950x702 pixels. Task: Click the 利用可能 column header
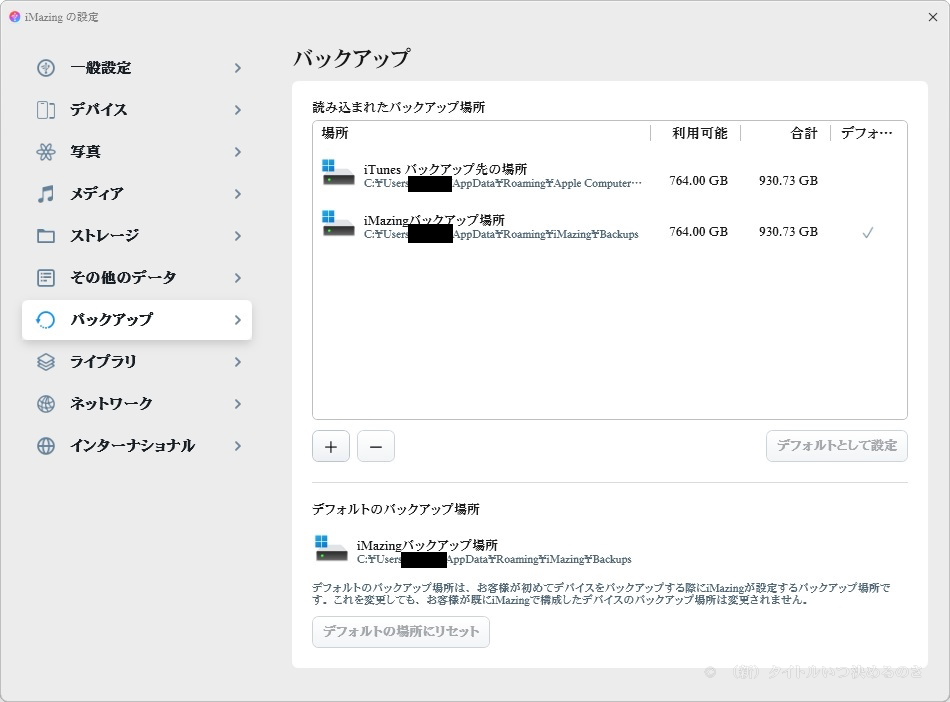click(x=700, y=133)
